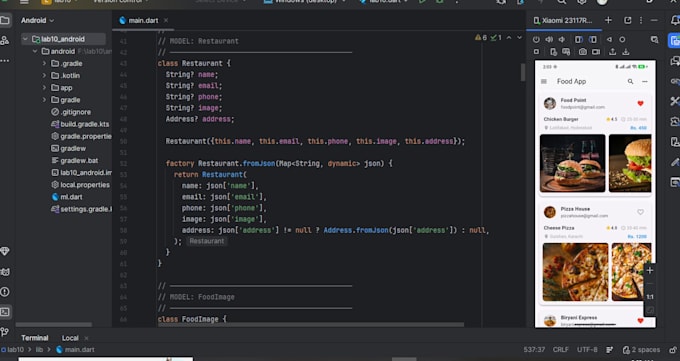Select .gitignore in project tree
Image resolution: width=680 pixels, height=361 pixels.
click(71, 112)
